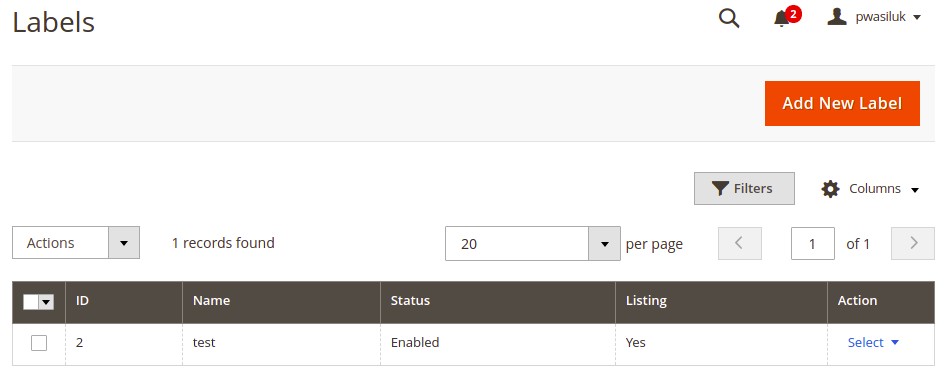
Task: Open the Select action menu for test
Action: click(873, 342)
